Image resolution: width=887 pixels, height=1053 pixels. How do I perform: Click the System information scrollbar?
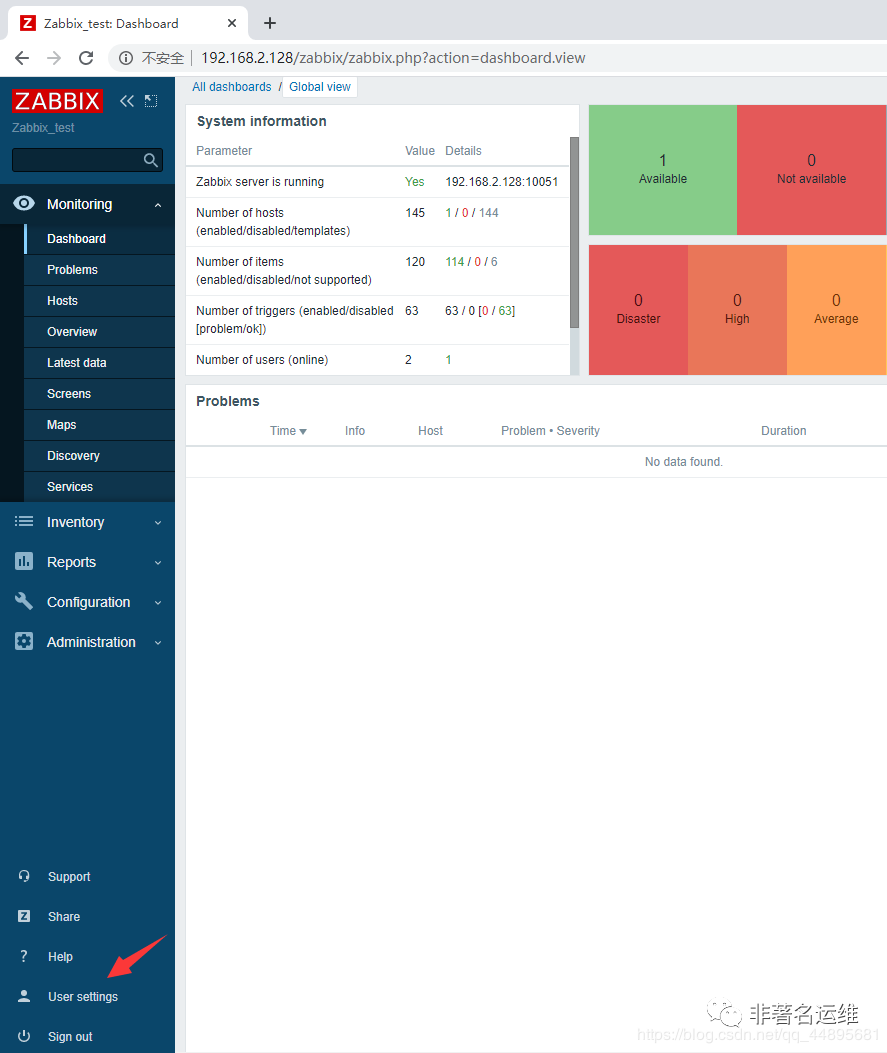point(574,232)
